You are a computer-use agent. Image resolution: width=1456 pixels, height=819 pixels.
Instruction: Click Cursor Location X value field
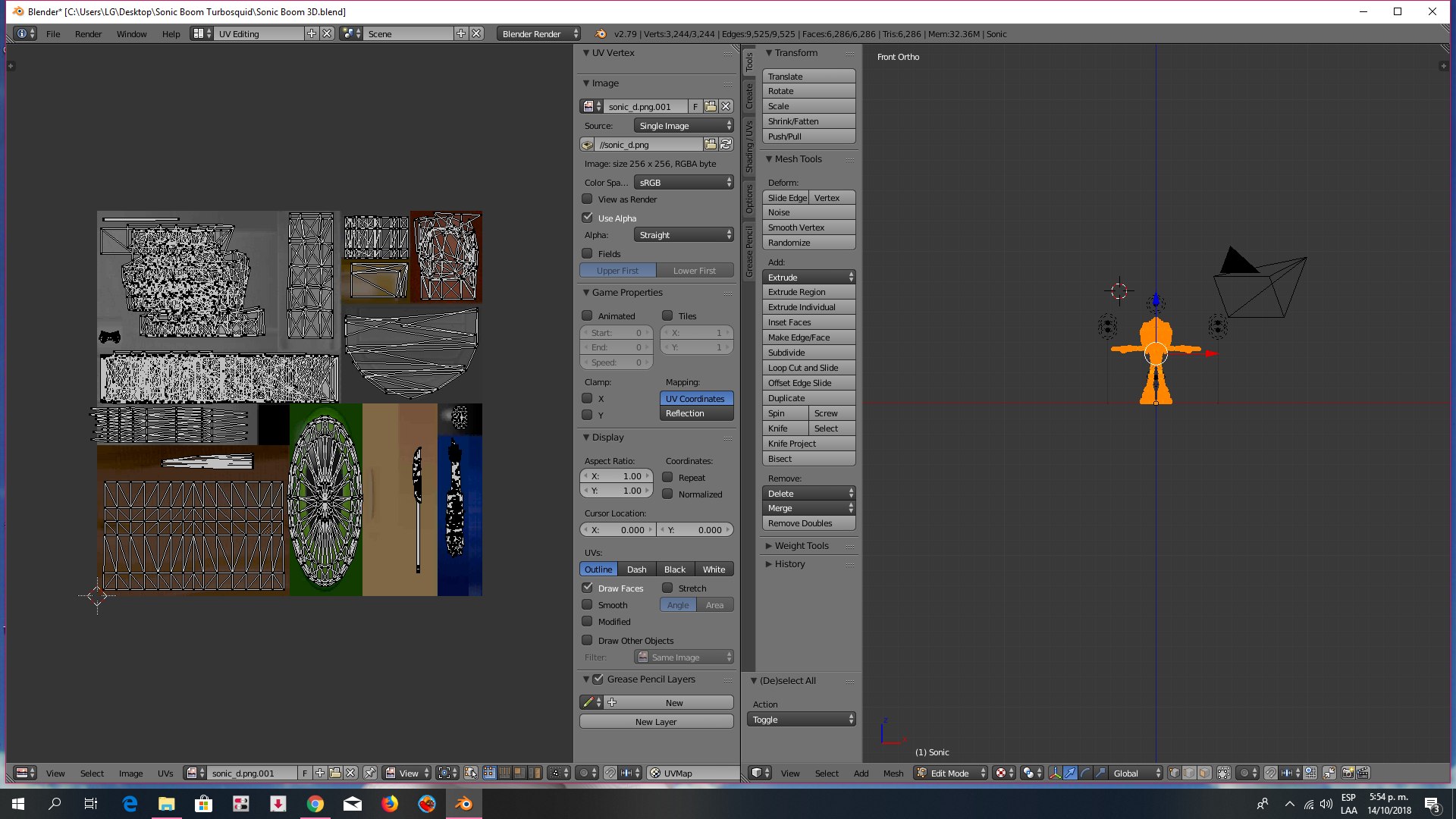click(617, 529)
